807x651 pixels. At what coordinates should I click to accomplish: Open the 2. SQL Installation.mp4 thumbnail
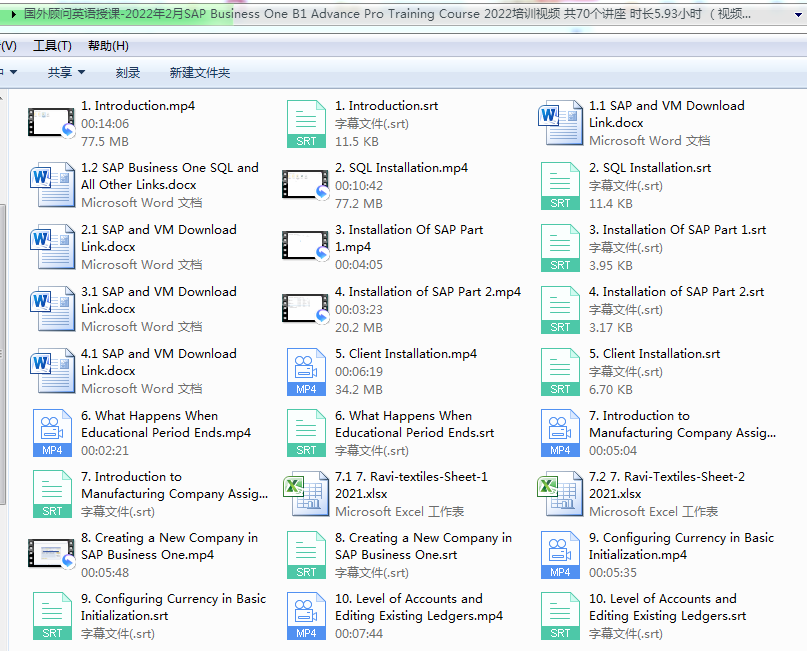(x=306, y=184)
